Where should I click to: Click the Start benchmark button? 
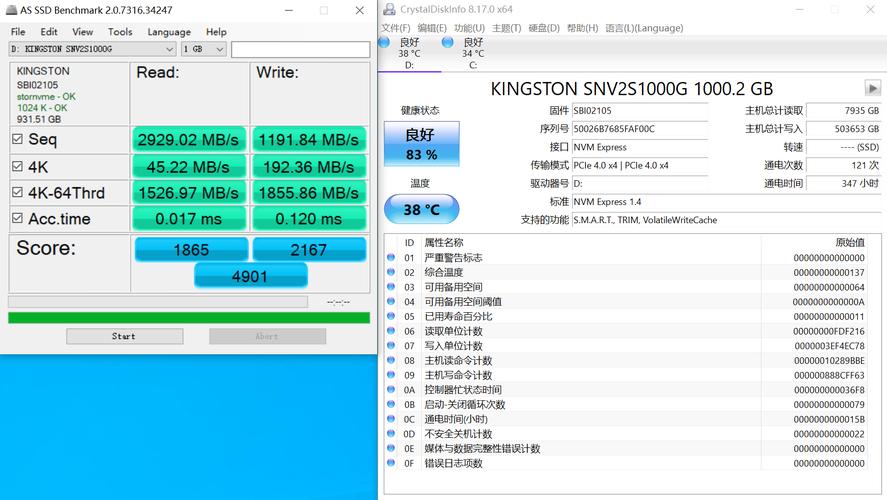pos(124,336)
